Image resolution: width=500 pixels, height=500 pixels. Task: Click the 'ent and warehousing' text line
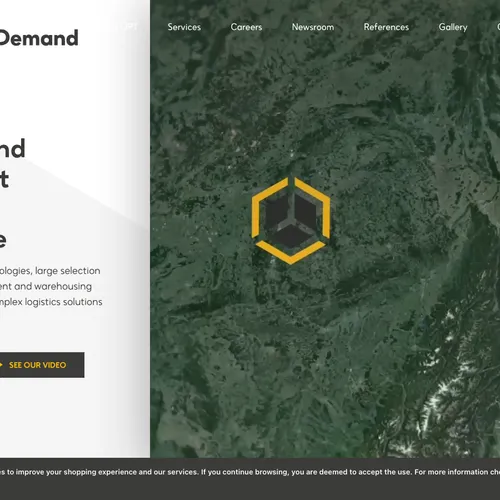46,286
